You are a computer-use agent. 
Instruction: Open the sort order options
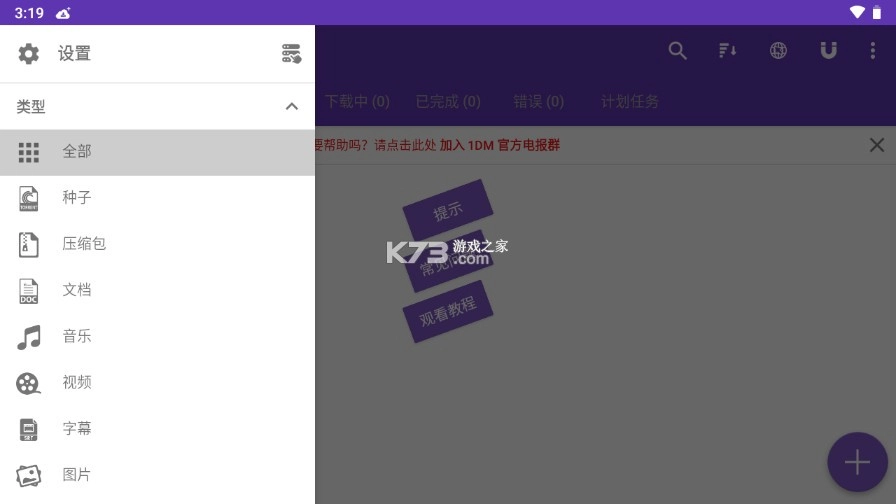[x=728, y=51]
